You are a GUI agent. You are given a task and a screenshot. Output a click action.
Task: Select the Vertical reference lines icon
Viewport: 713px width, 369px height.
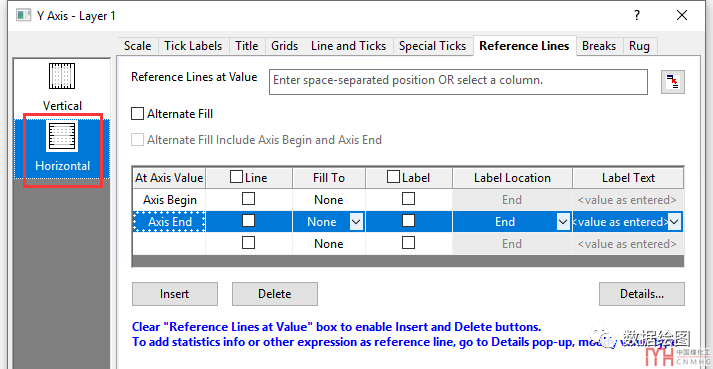coord(62,76)
